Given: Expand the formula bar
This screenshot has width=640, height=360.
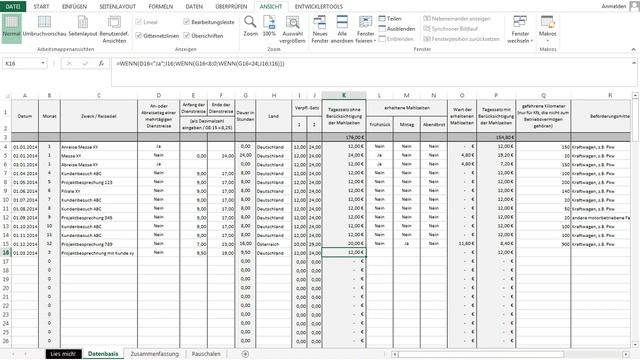Looking at the screenshot, I should tap(634, 63).
